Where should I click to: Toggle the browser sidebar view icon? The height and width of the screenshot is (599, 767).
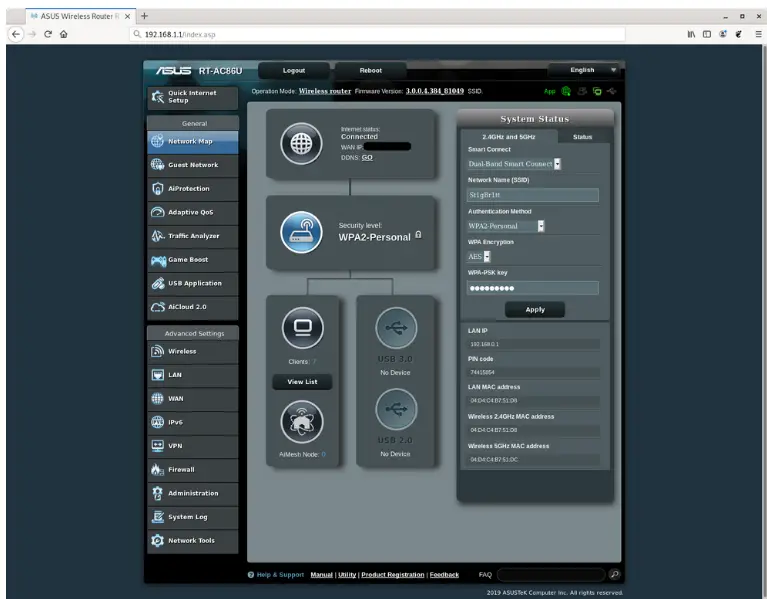pos(707,34)
